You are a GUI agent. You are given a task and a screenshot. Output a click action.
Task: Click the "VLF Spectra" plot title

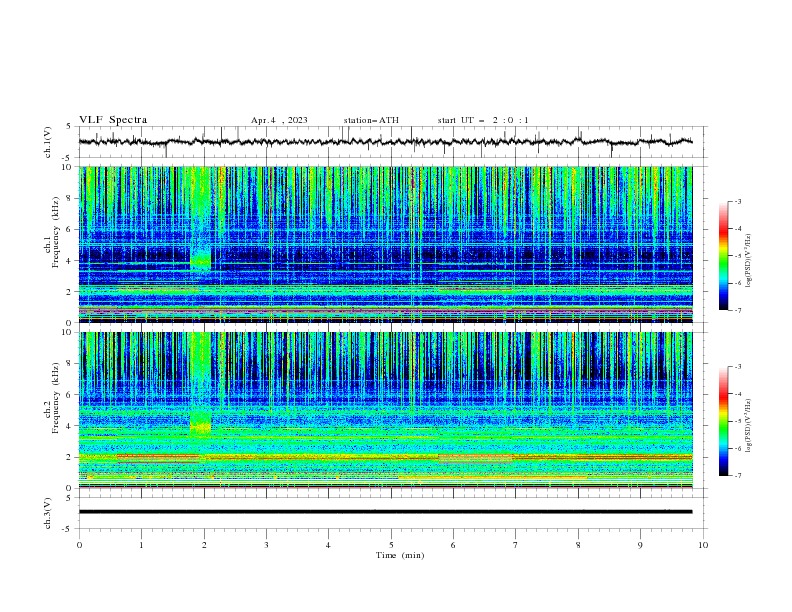click(113, 120)
